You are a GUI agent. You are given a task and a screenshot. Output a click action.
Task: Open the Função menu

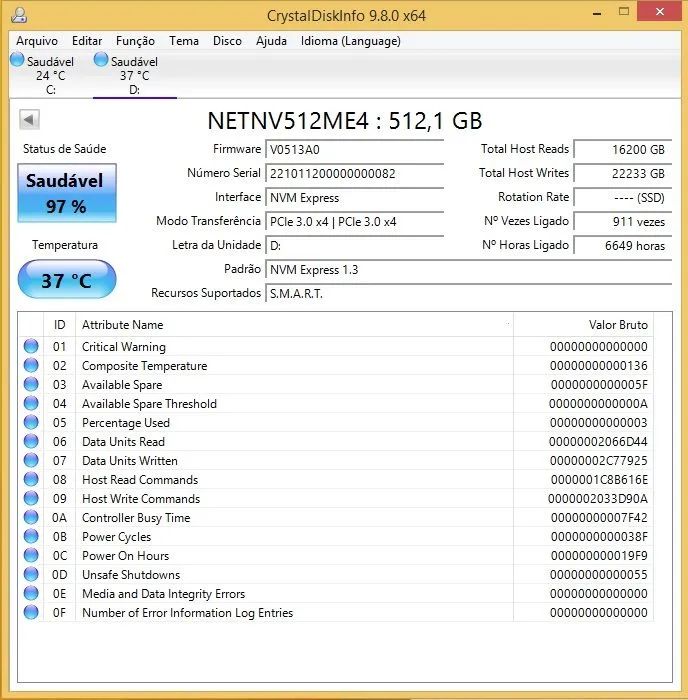[135, 41]
